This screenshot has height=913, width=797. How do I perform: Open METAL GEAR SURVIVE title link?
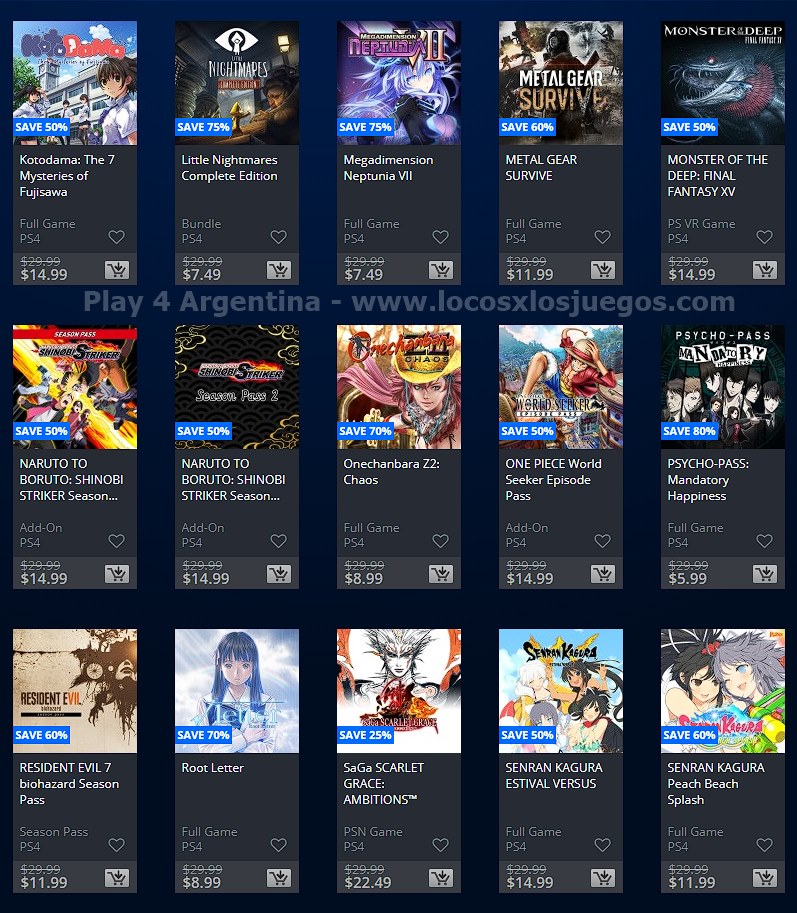pos(541,168)
